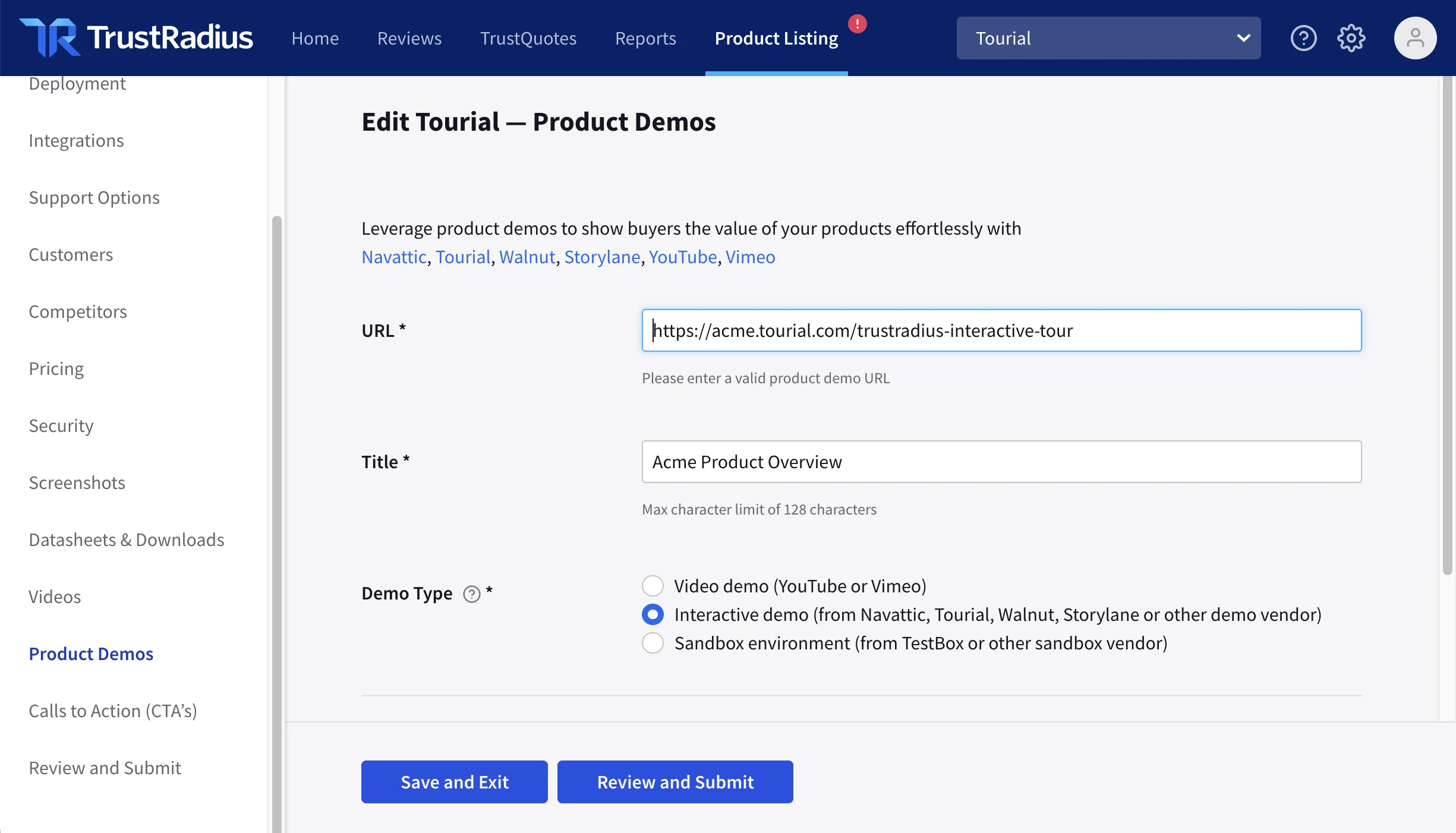Follow the Vimeo link

(750, 257)
